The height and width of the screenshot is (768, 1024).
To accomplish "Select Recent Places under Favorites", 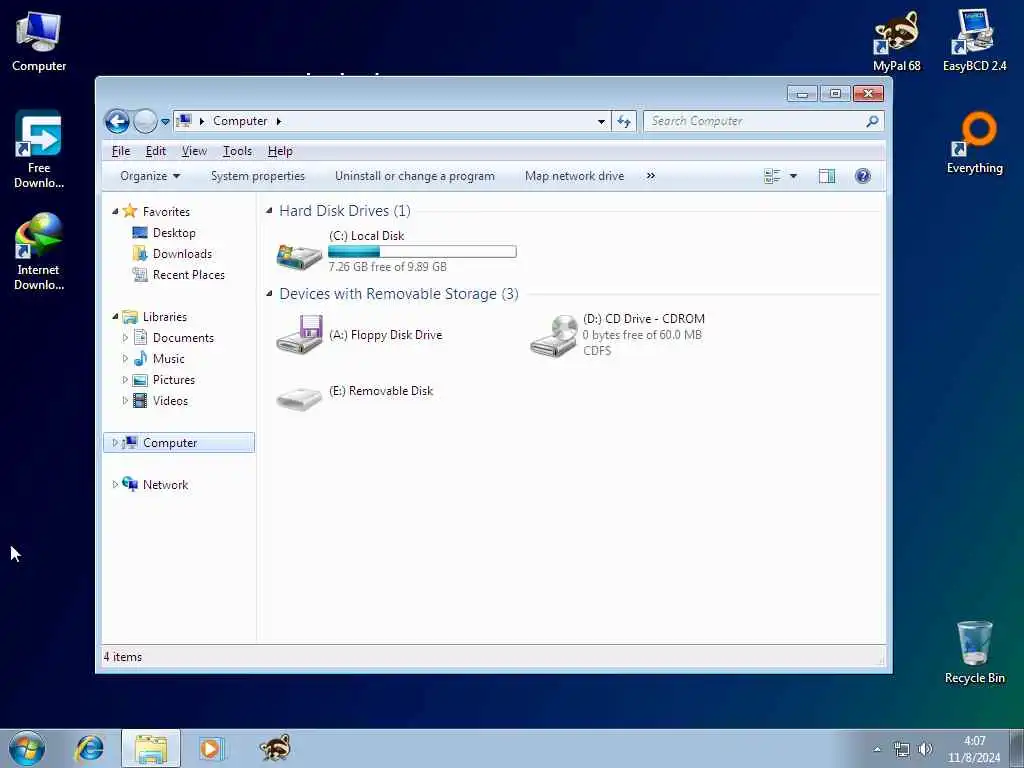I will 188,275.
